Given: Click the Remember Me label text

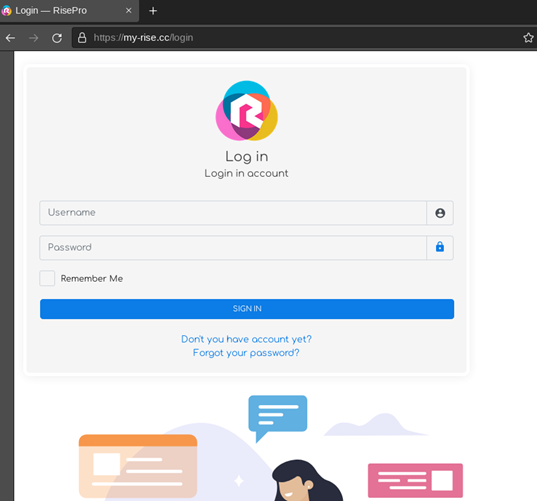Looking at the screenshot, I should point(92,278).
